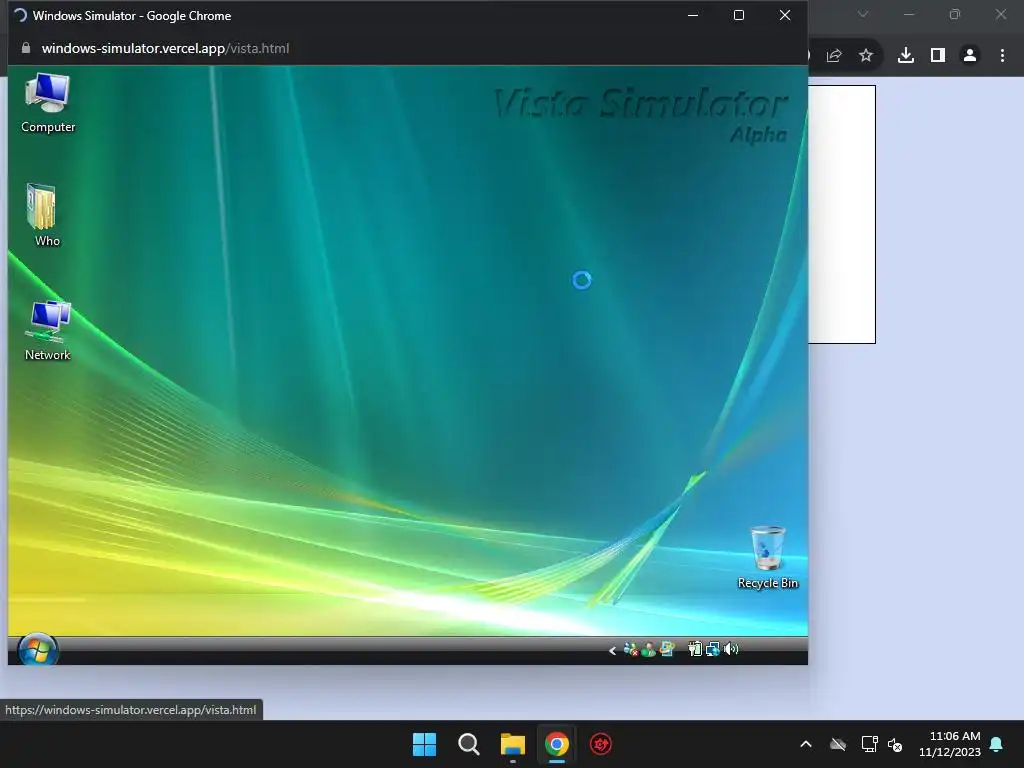The height and width of the screenshot is (768, 1024).
Task: Open the Computer desktop icon
Action: pyautogui.click(x=48, y=103)
